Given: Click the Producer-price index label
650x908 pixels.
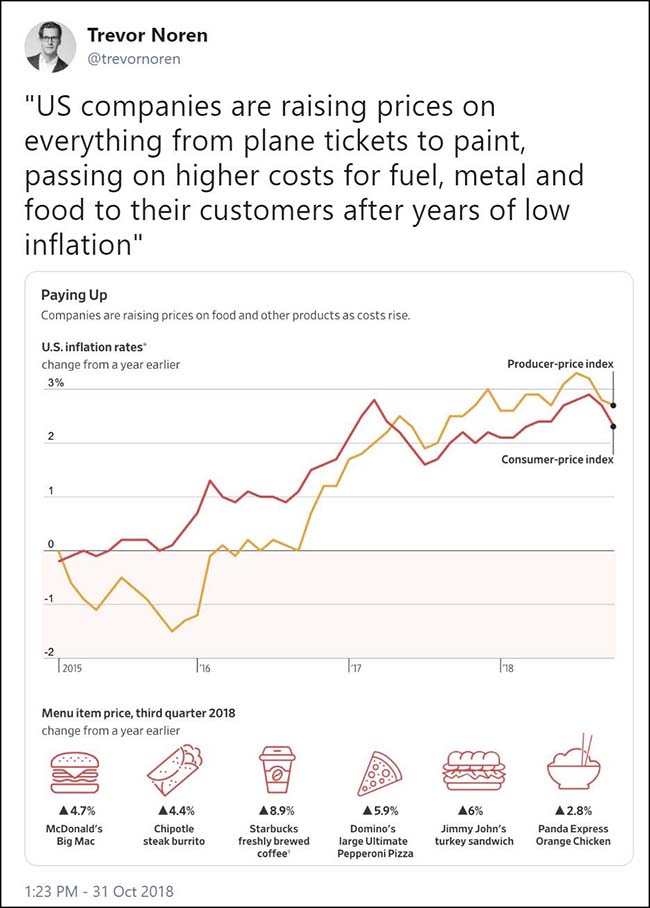Looking at the screenshot, I should [x=561, y=363].
